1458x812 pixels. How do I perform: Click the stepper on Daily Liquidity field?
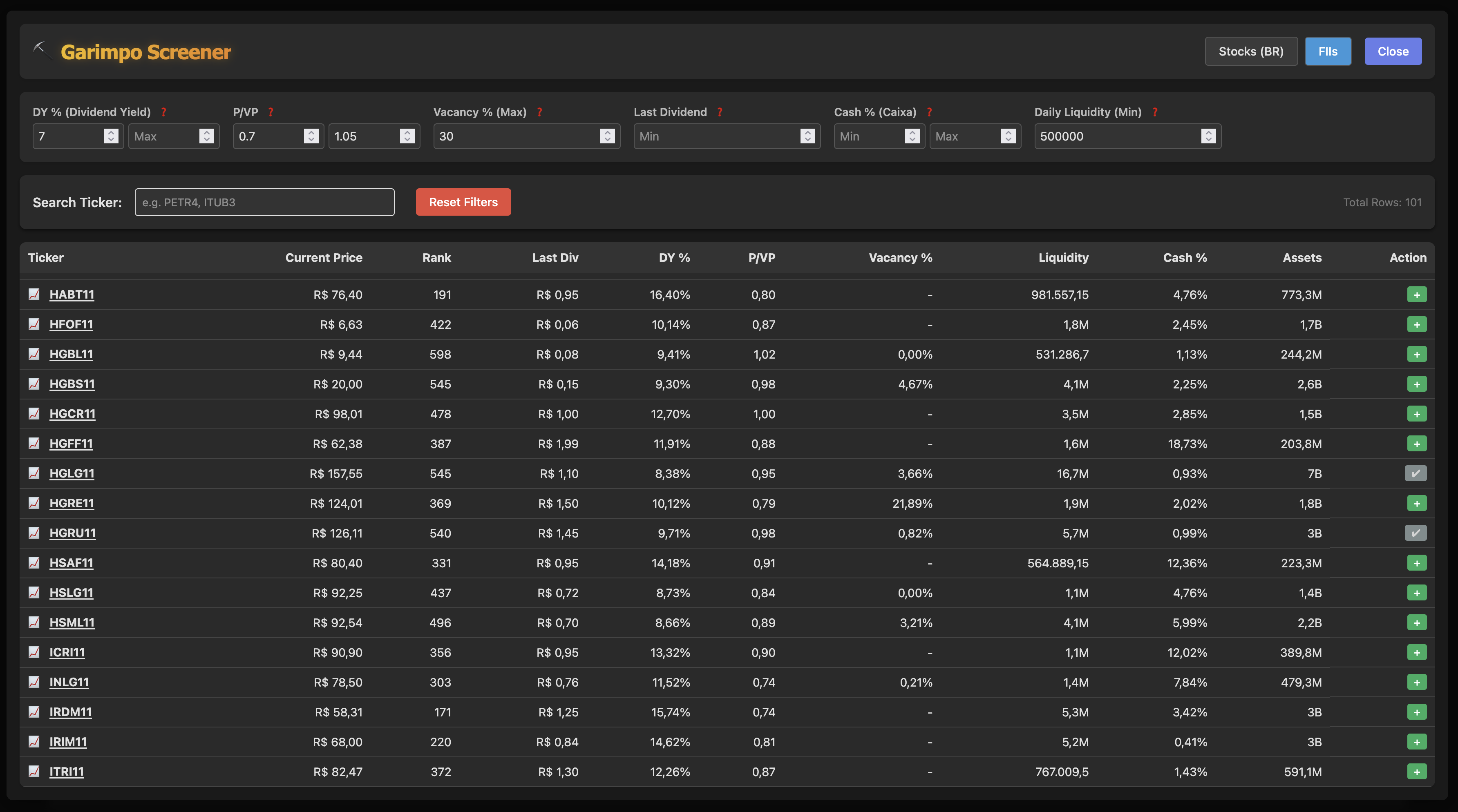click(1208, 136)
